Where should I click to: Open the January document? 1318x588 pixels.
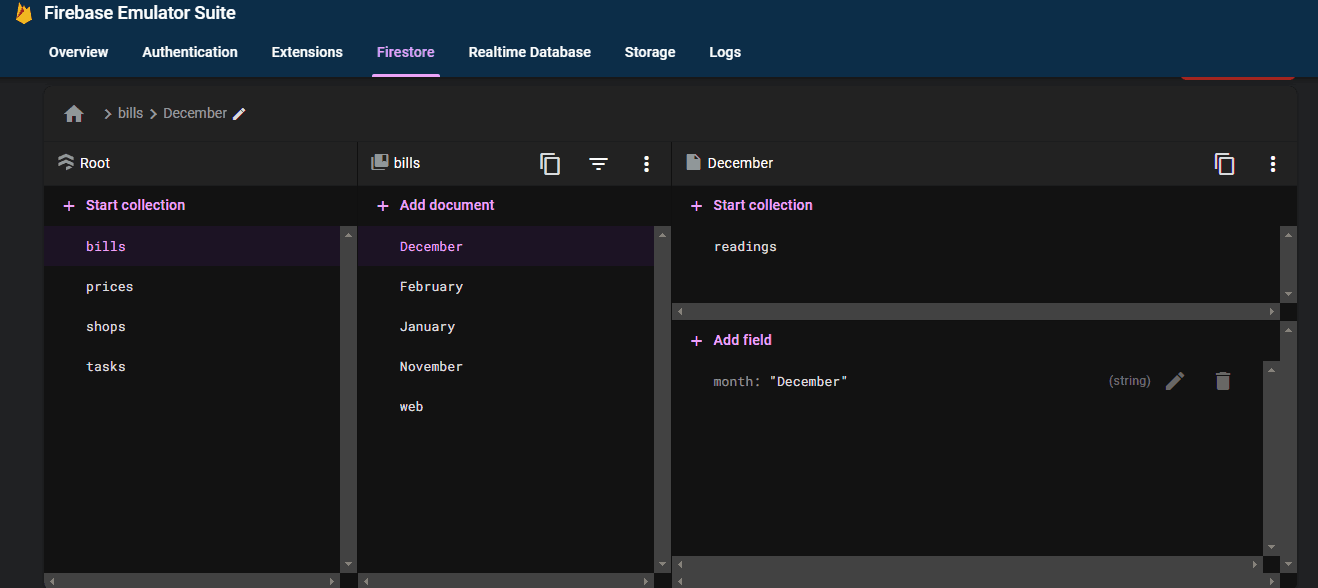coord(506,326)
